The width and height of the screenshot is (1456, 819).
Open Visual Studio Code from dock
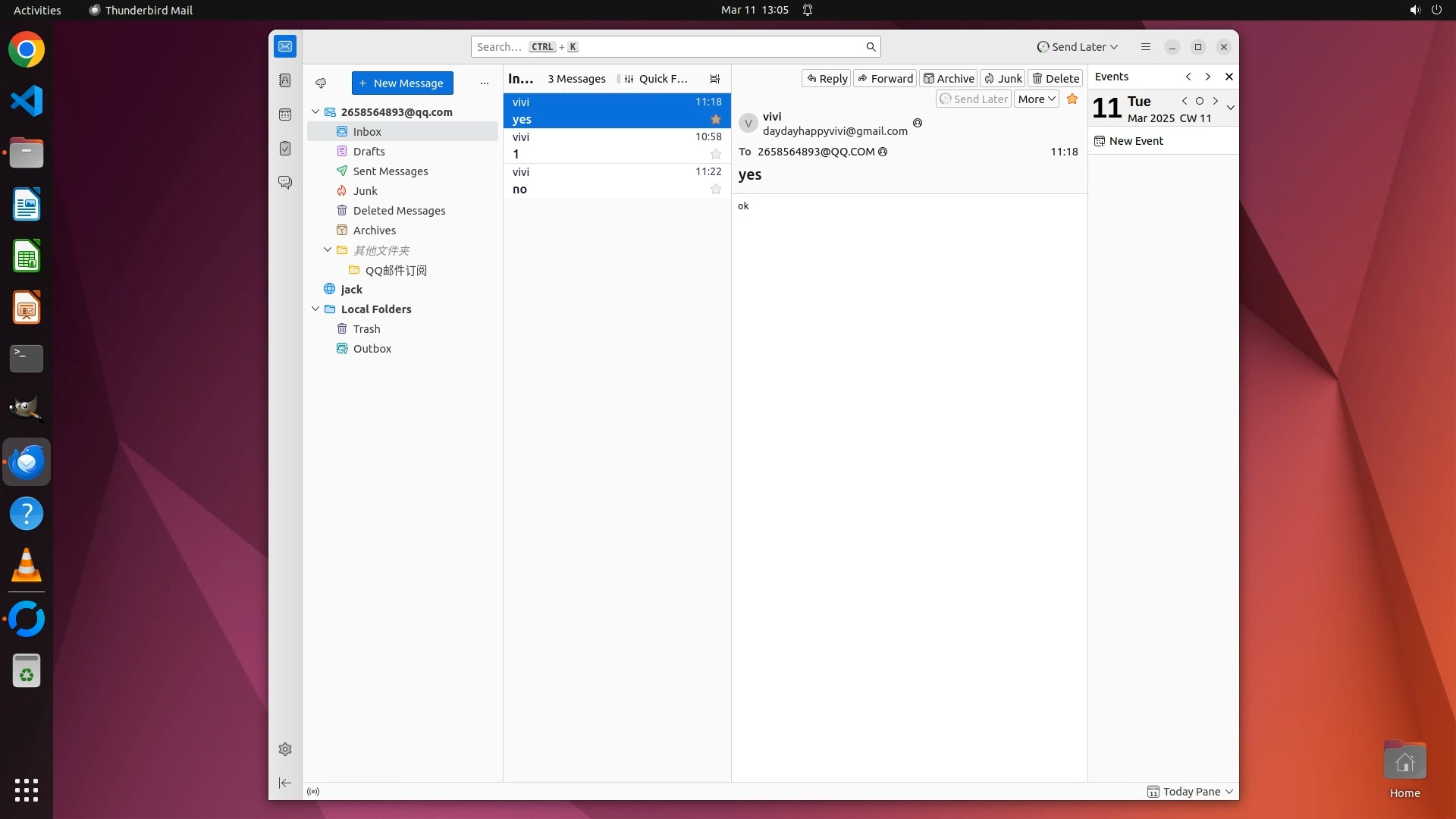coord(27,101)
